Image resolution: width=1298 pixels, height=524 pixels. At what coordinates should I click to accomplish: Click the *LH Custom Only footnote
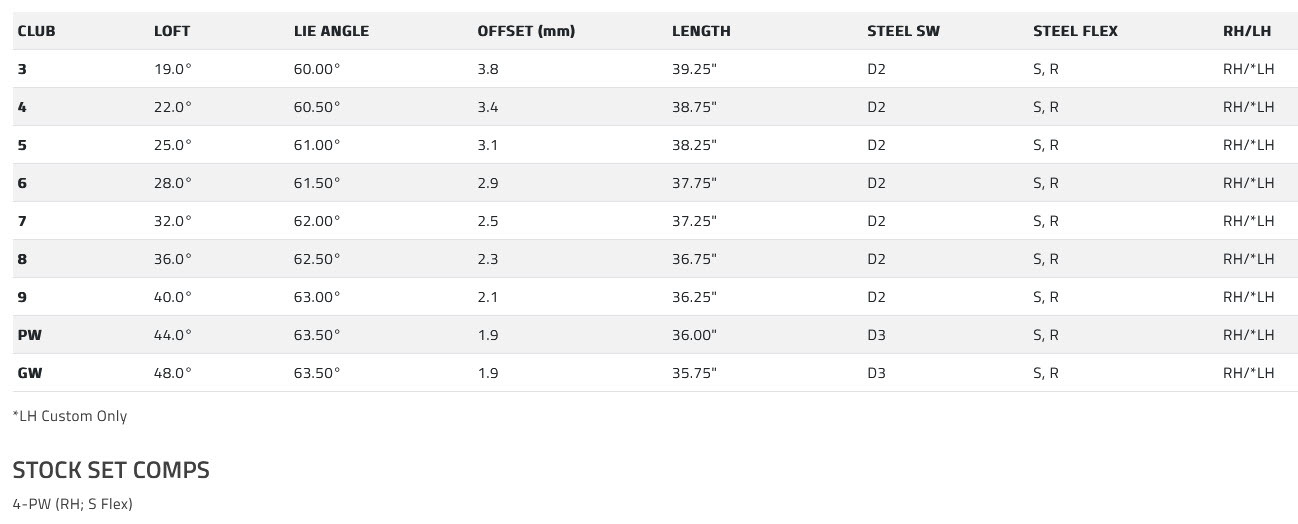point(70,416)
